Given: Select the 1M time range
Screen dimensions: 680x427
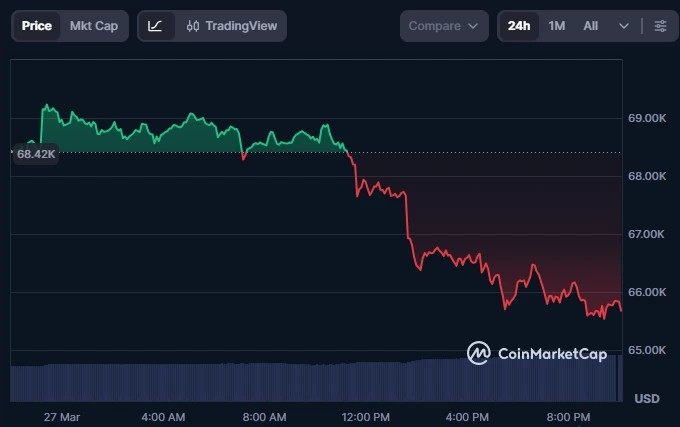Looking at the screenshot, I should point(557,26).
